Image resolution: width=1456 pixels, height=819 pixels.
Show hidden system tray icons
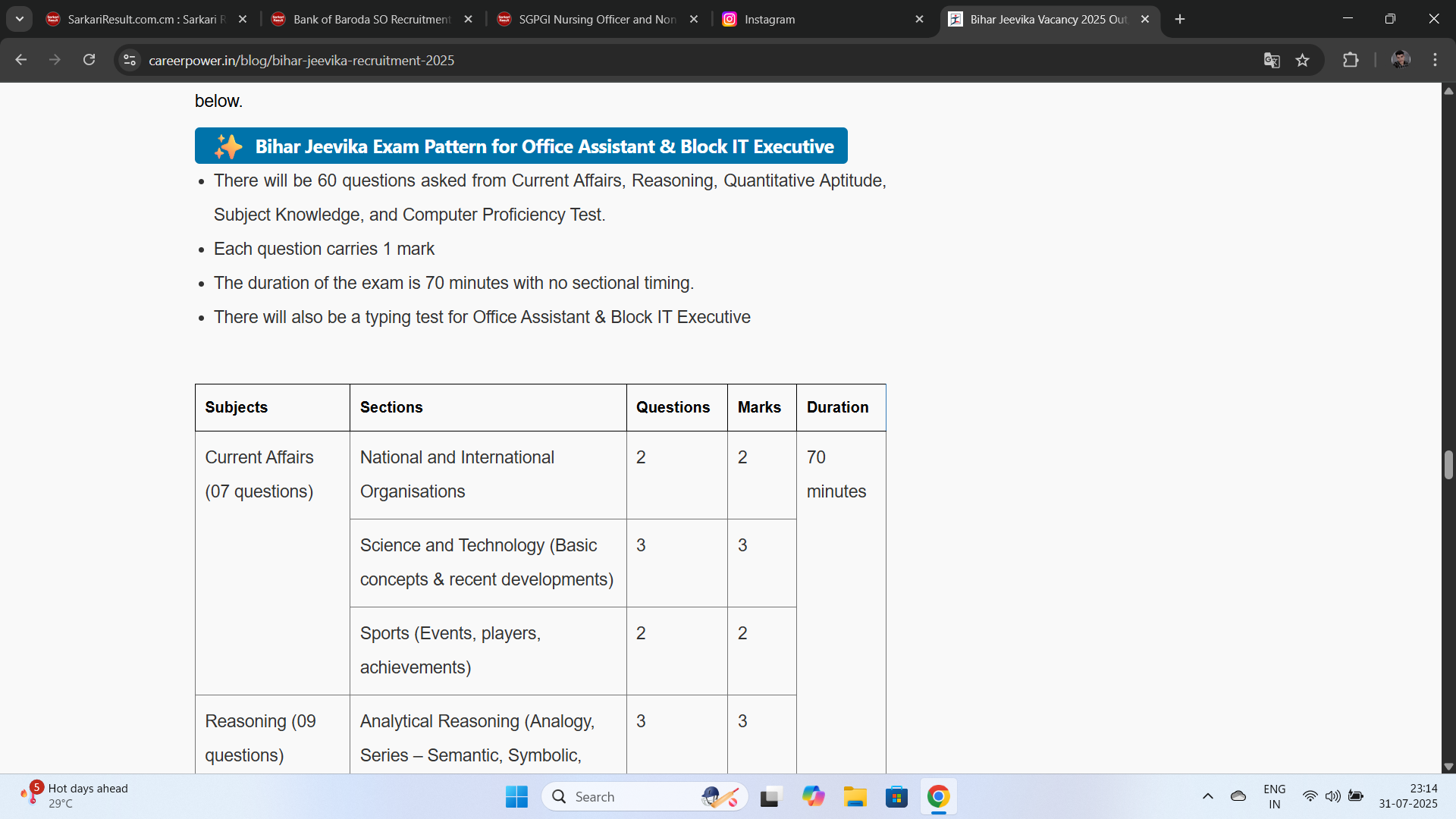(x=1208, y=796)
